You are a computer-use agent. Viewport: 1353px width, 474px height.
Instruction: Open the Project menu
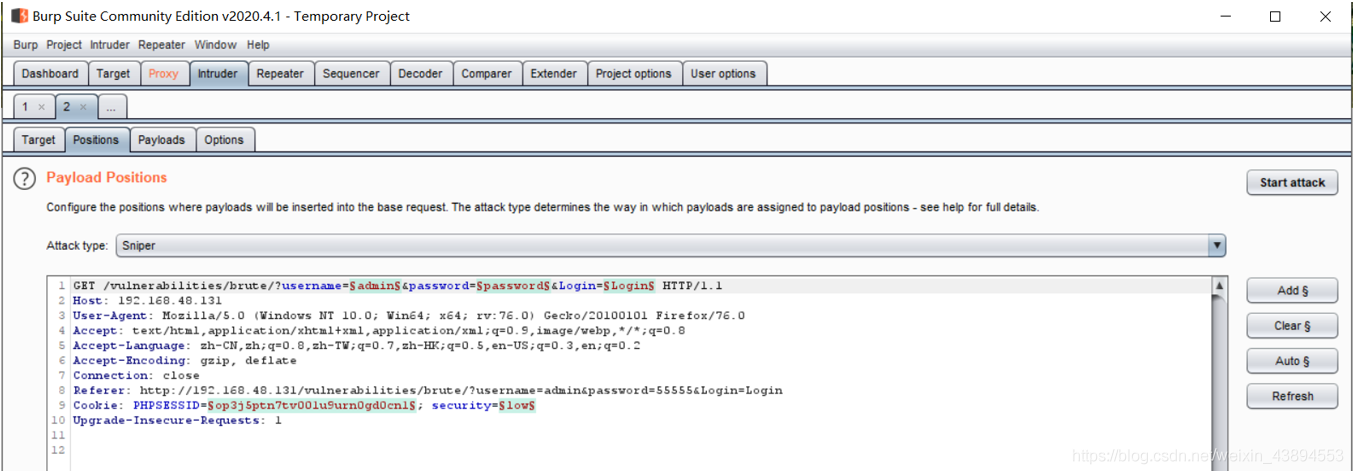click(x=64, y=45)
